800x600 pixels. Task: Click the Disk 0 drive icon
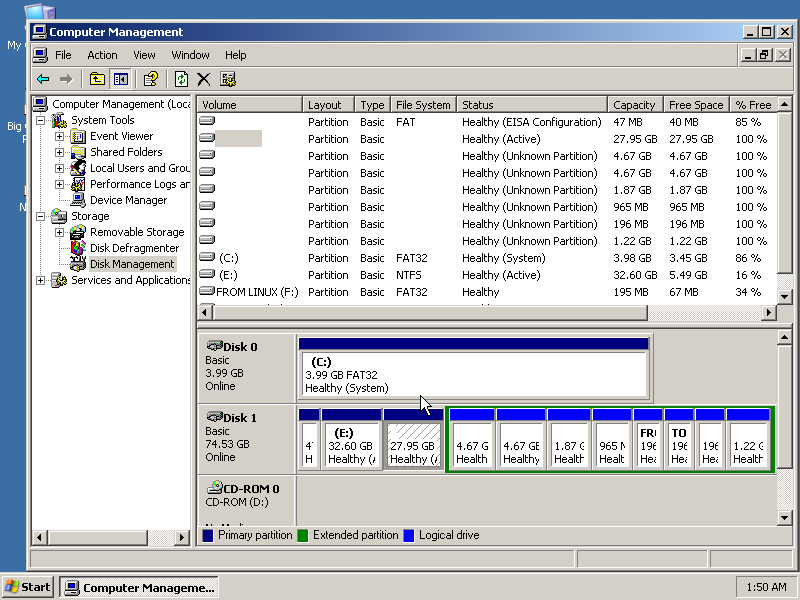pos(215,346)
